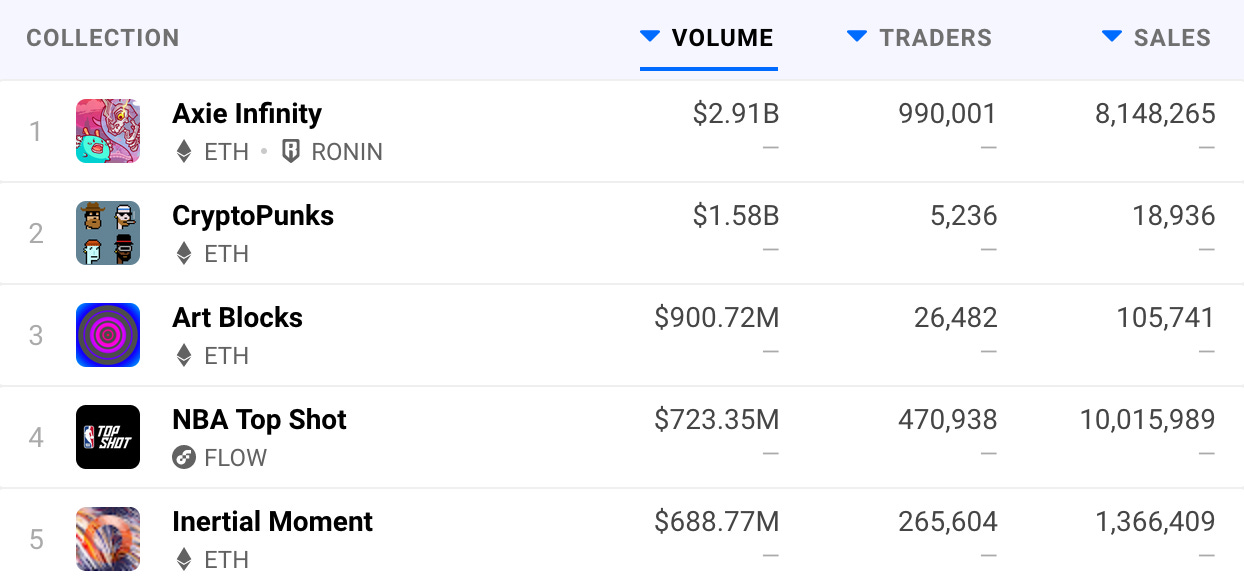Click the 265,604 traders value
The image size is (1244, 586).
pyautogui.click(x=948, y=522)
